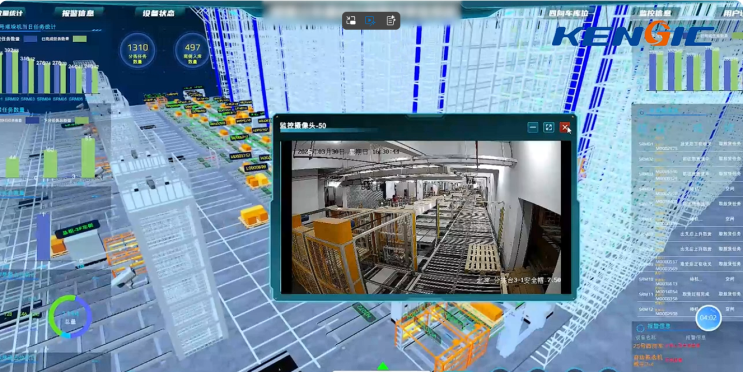Click the KENGIC logo
Screen dimensions: 743x372
pos(633,34)
